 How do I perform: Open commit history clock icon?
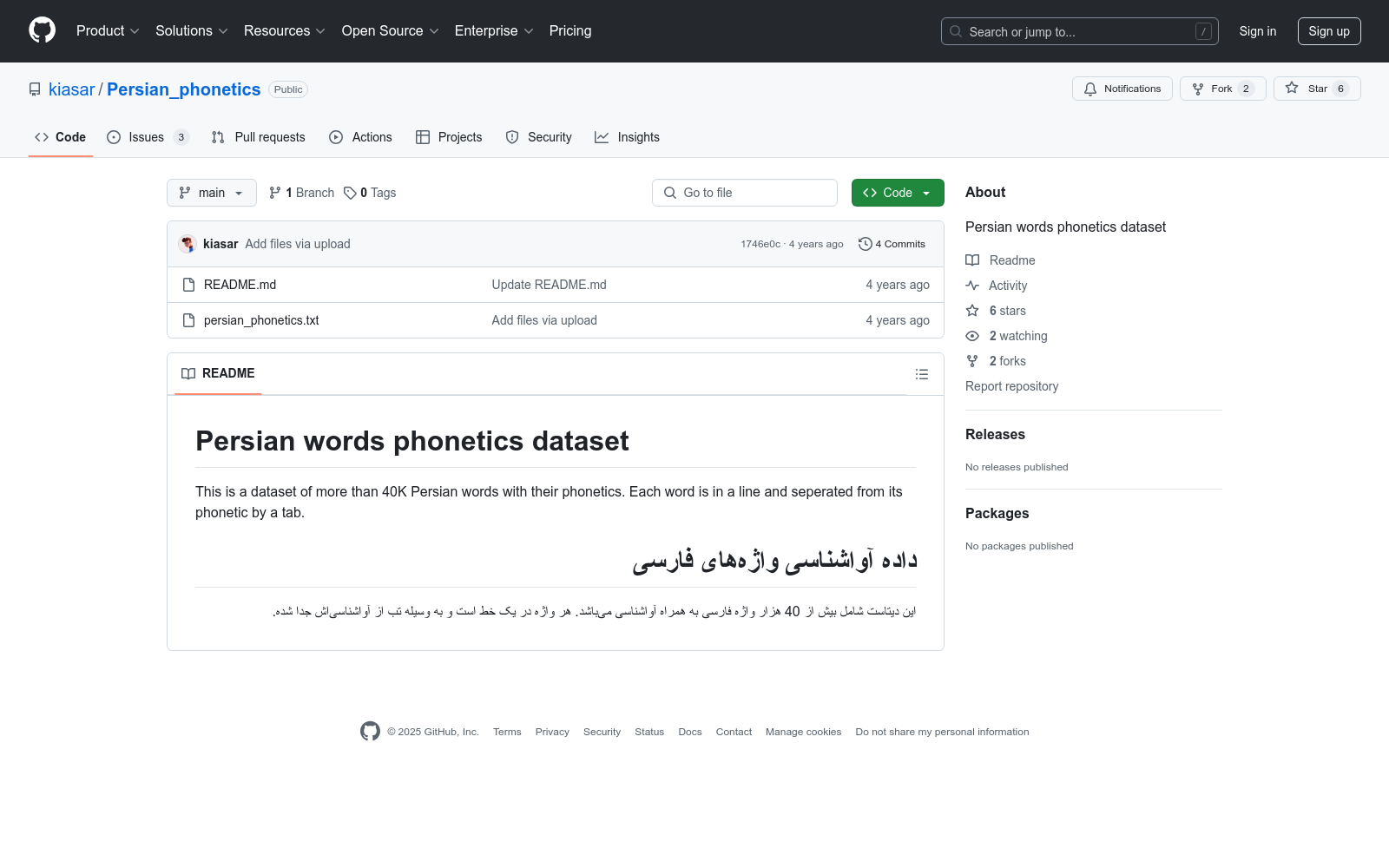click(x=865, y=244)
